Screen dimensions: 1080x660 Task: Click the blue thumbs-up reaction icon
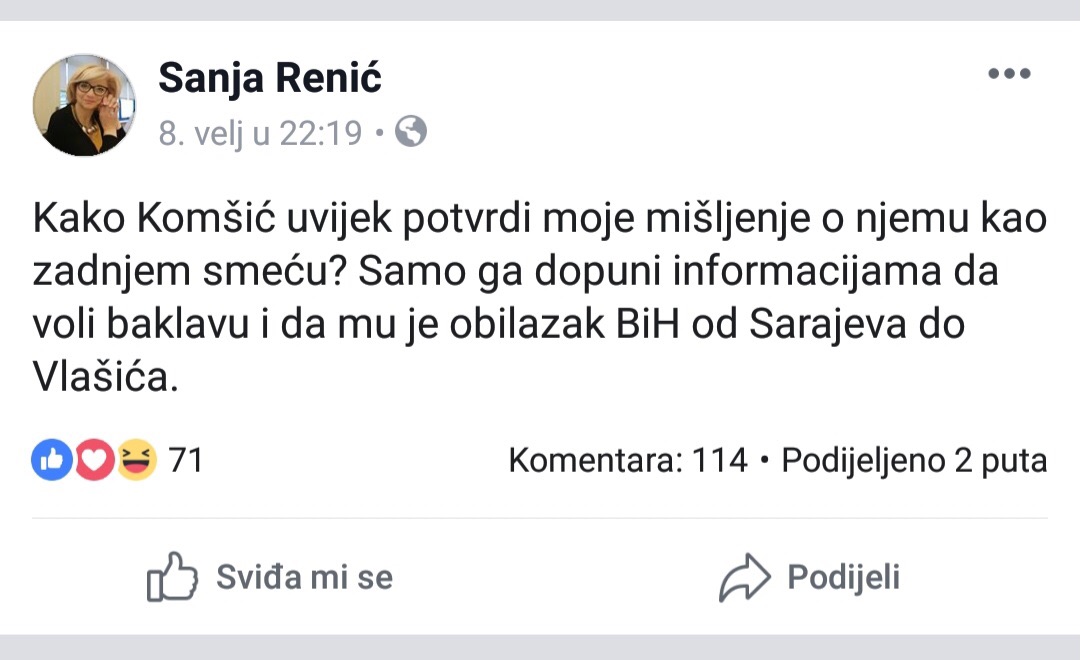click(x=52, y=460)
